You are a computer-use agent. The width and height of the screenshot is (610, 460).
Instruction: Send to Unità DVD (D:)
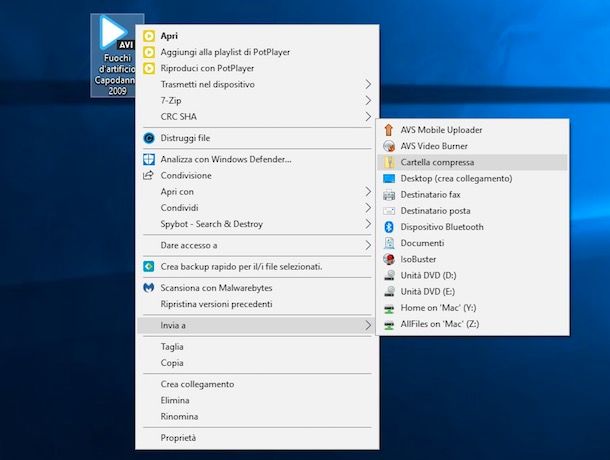click(472, 276)
